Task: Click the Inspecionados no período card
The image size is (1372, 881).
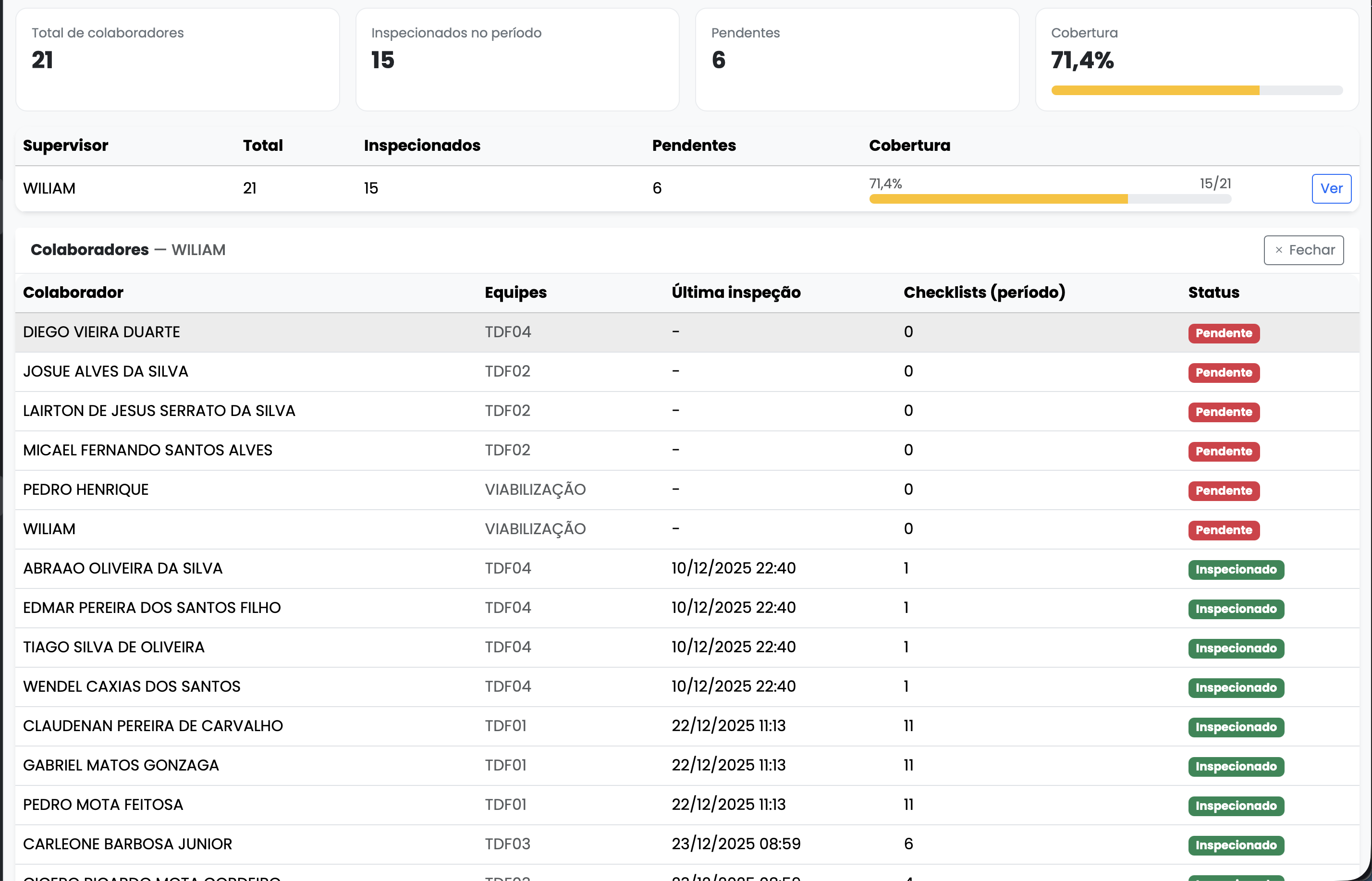Action: click(516, 60)
